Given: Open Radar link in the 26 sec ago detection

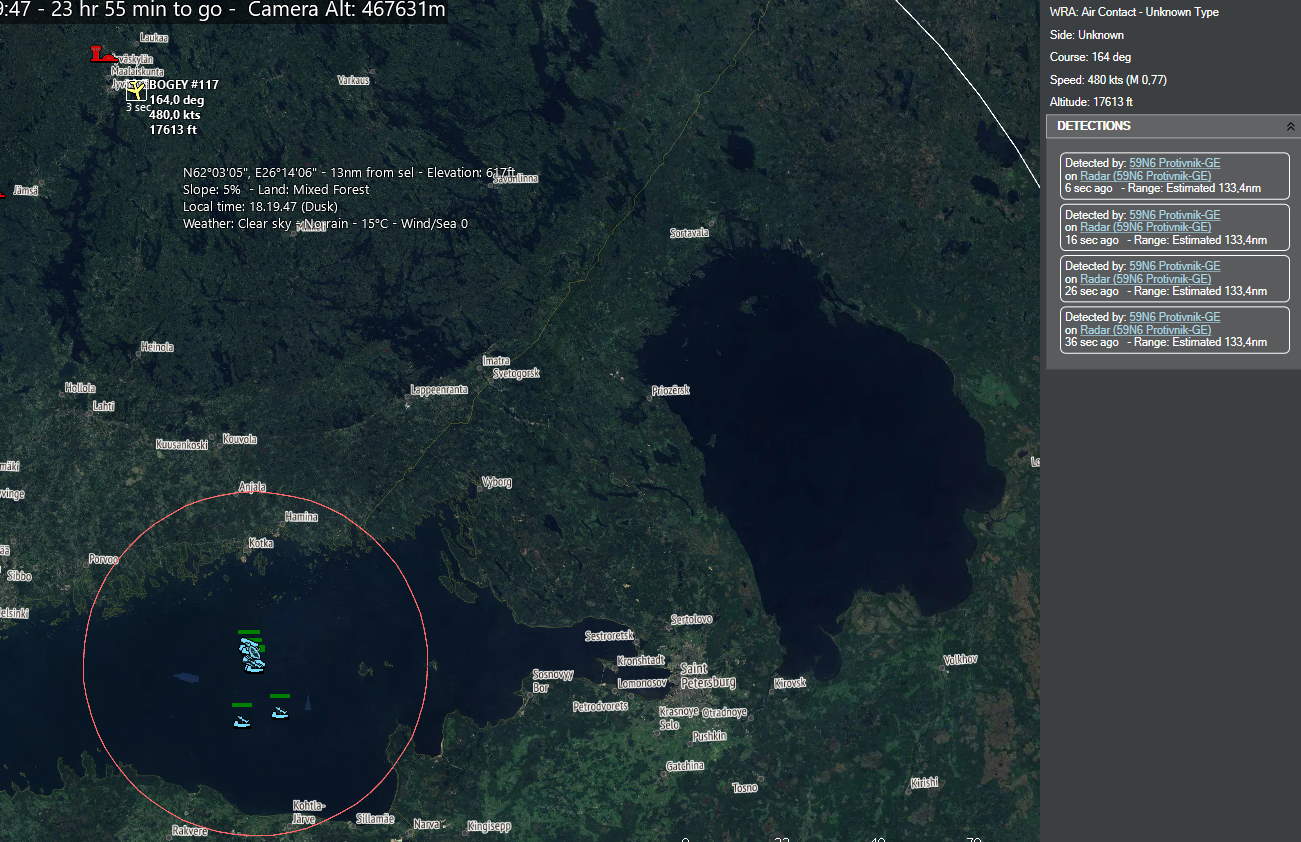Looking at the screenshot, I should (x=1145, y=279).
